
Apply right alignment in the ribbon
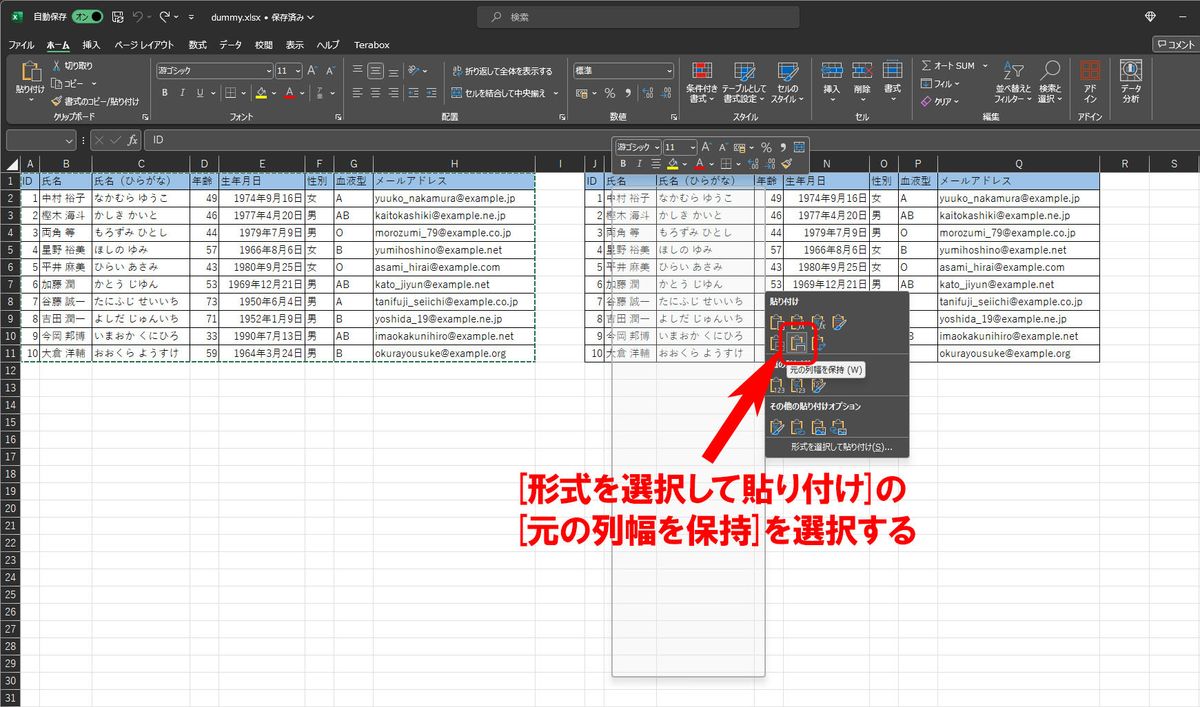(392, 93)
